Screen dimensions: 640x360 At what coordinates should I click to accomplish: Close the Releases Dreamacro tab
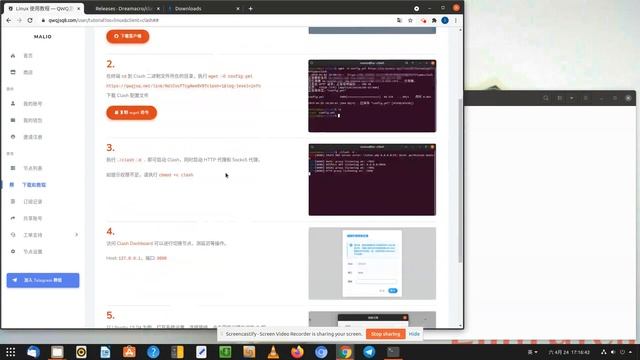(x=158, y=9)
